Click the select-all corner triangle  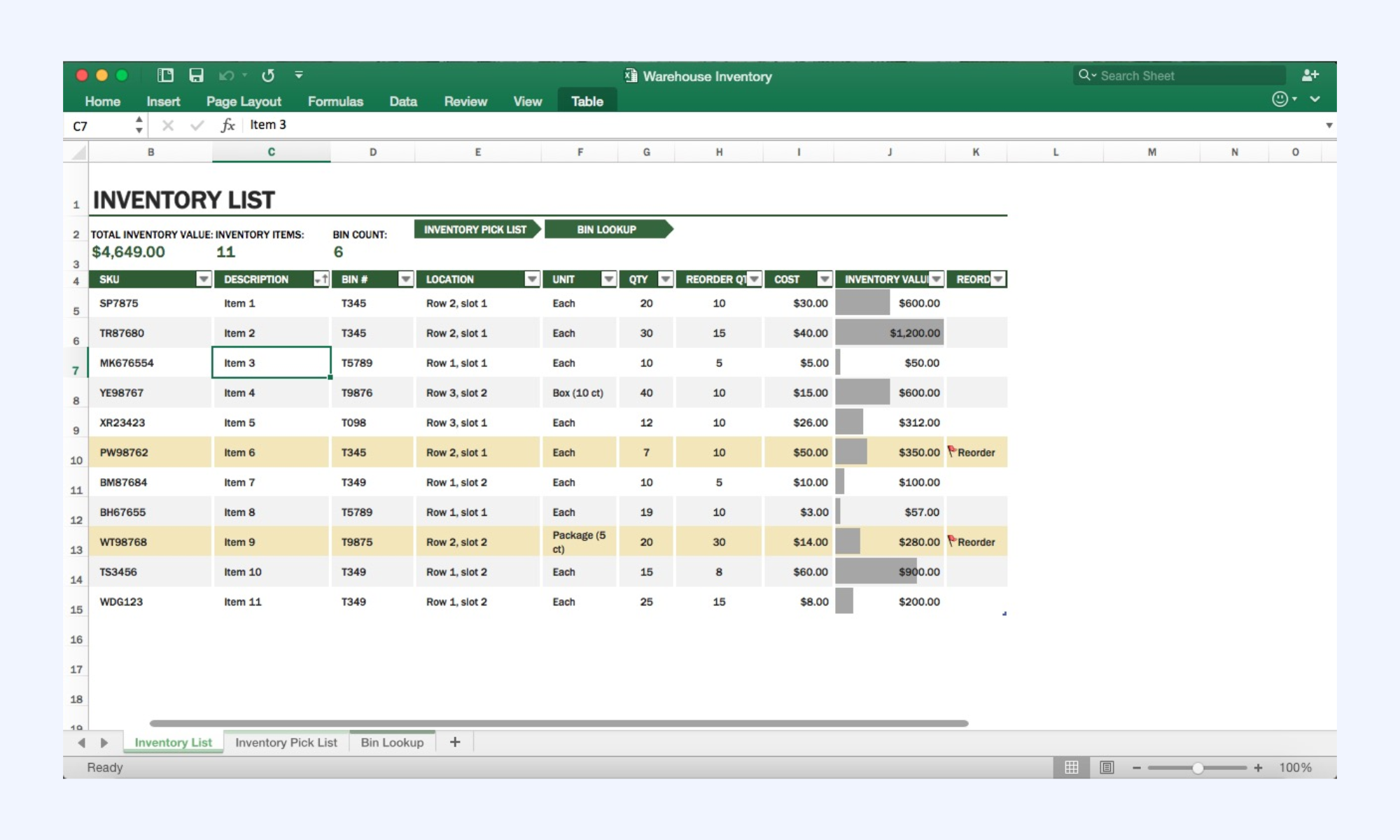(79, 152)
